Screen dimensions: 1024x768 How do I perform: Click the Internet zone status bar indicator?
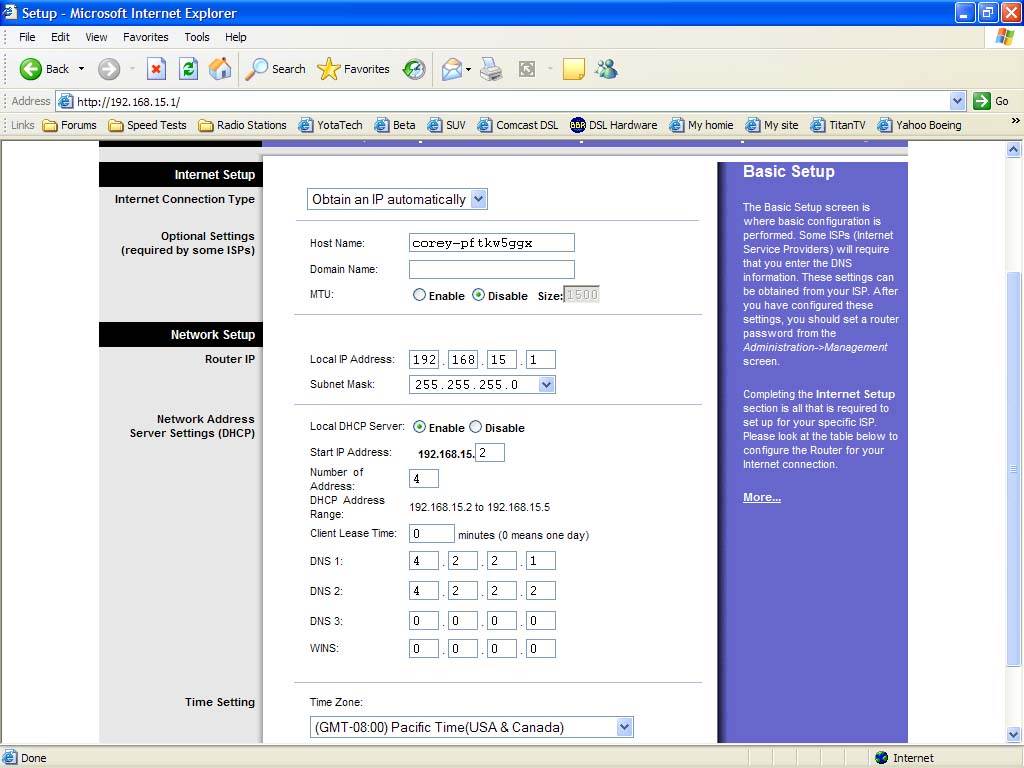(x=904, y=758)
